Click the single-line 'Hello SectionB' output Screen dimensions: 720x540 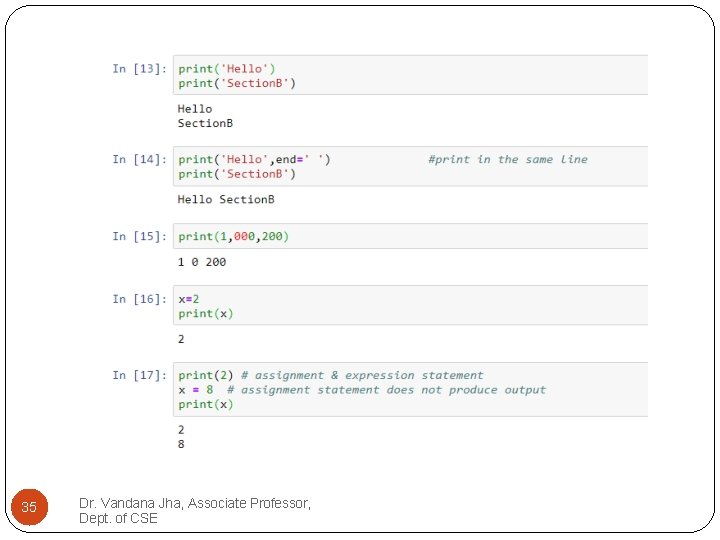pyautogui.click(x=226, y=200)
